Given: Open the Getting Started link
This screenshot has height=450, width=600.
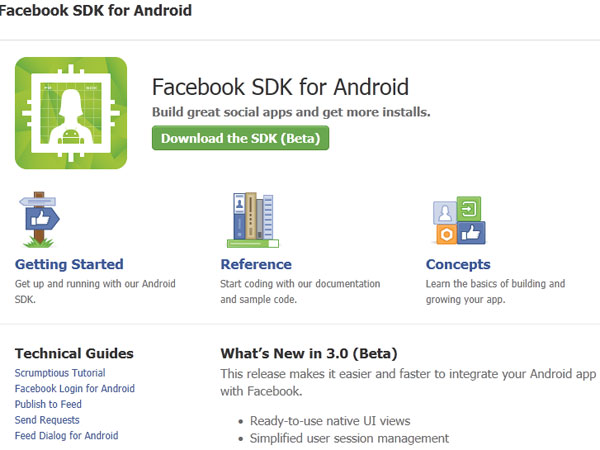Looking at the screenshot, I should coord(69,265).
